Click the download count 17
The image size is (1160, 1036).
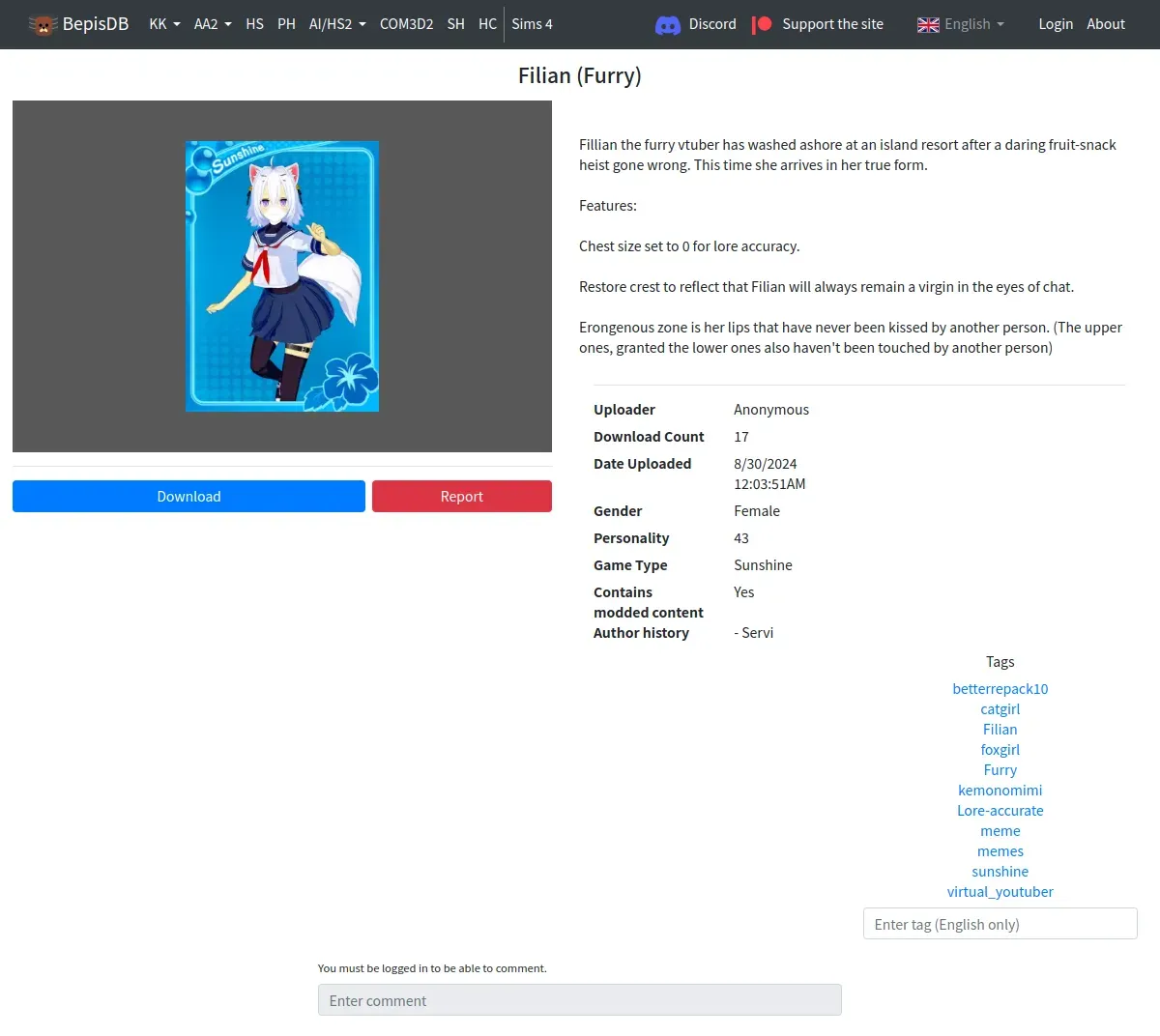click(741, 437)
